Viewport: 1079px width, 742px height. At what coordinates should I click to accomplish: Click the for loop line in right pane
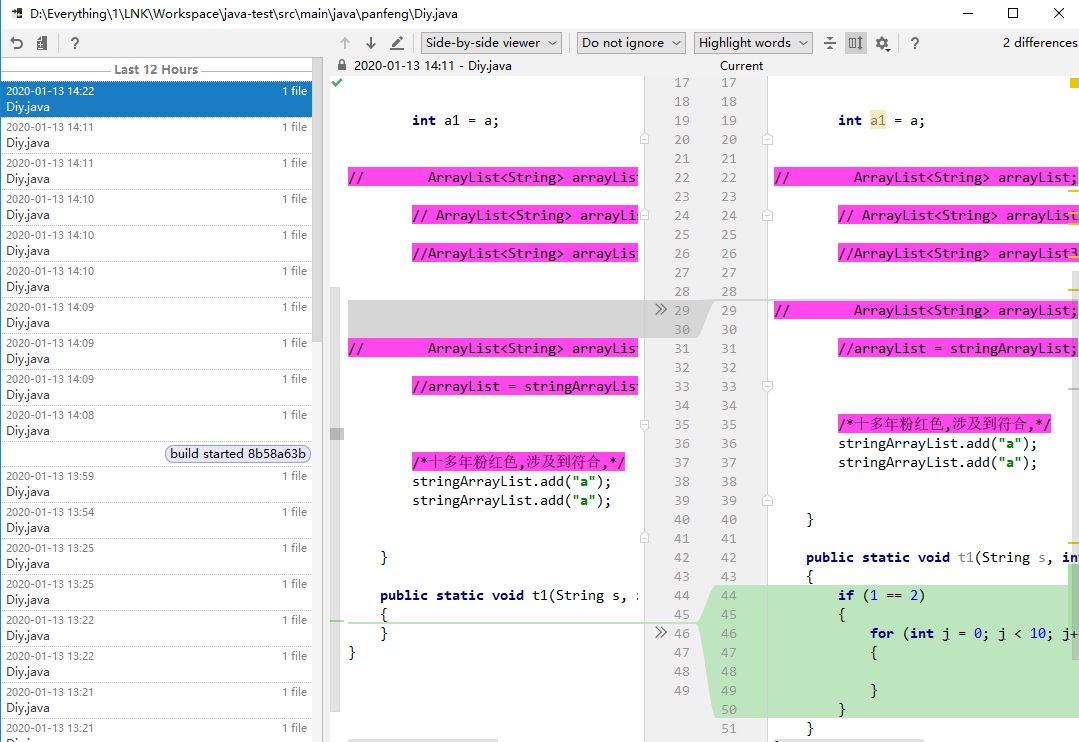point(974,633)
